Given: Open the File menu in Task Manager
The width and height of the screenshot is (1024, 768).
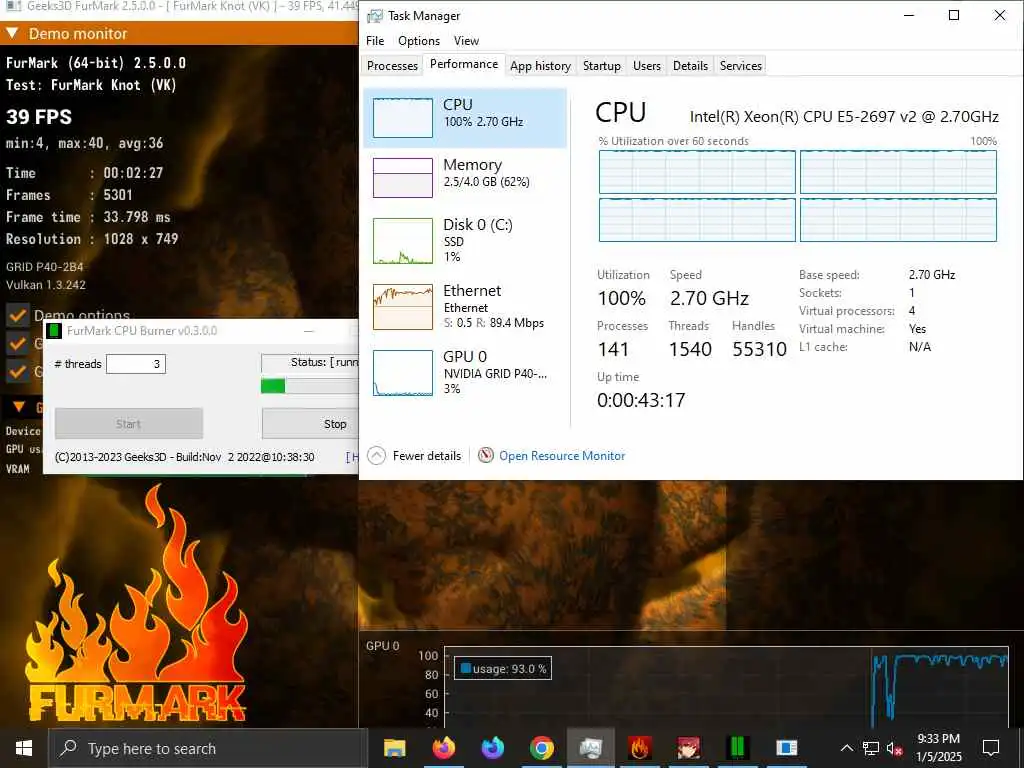Looking at the screenshot, I should pos(375,40).
